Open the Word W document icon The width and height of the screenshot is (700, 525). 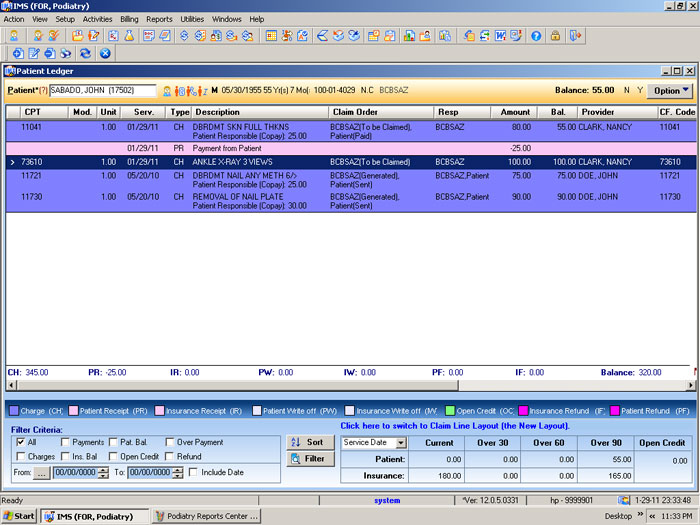(500, 36)
